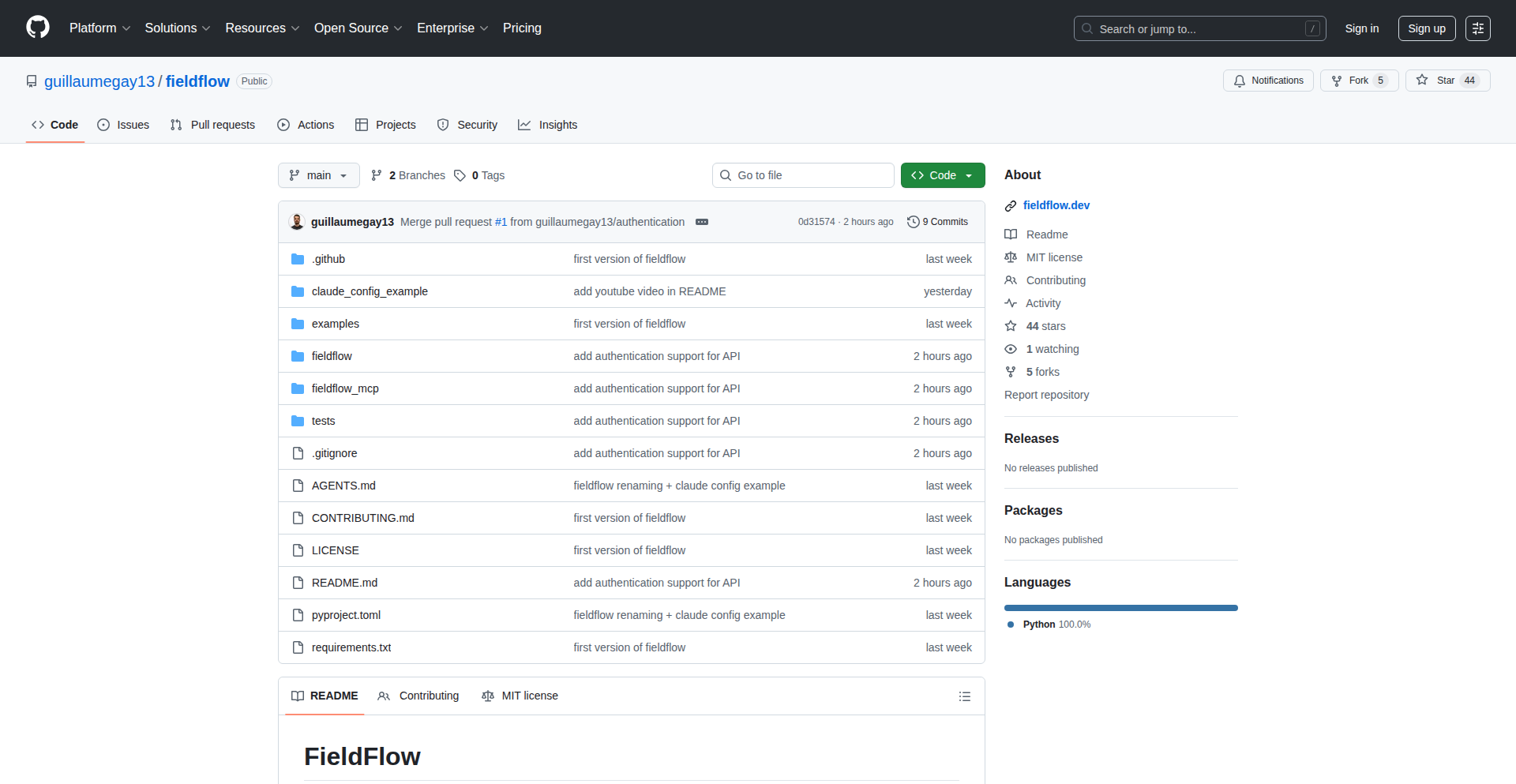Image resolution: width=1516 pixels, height=784 pixels.
Task: Click the GitHub logo icon
Action: [x=38, y=28]
